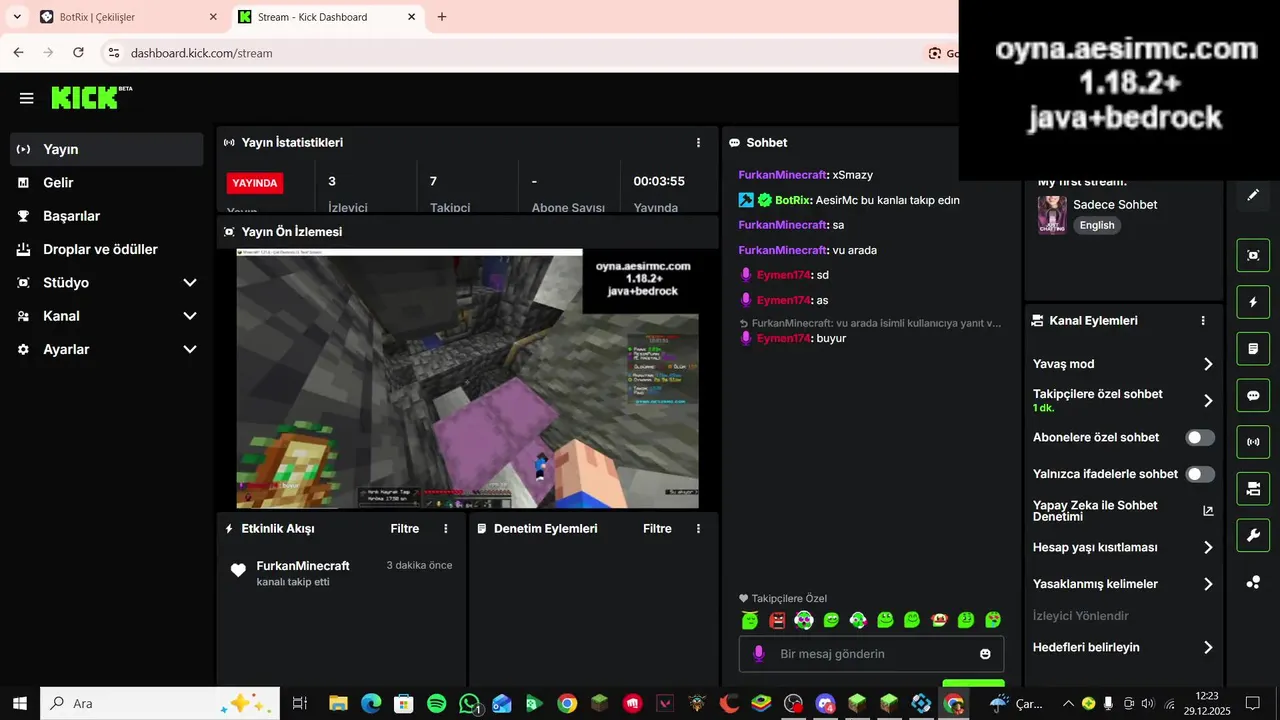Open the browser tab search dropdown

click(x=17, y=17)
